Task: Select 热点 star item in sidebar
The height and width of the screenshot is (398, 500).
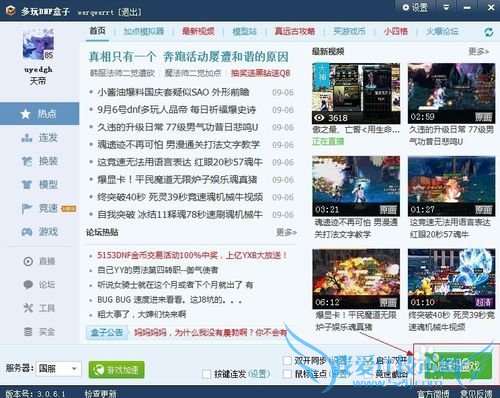Action: tap(40, 114)
